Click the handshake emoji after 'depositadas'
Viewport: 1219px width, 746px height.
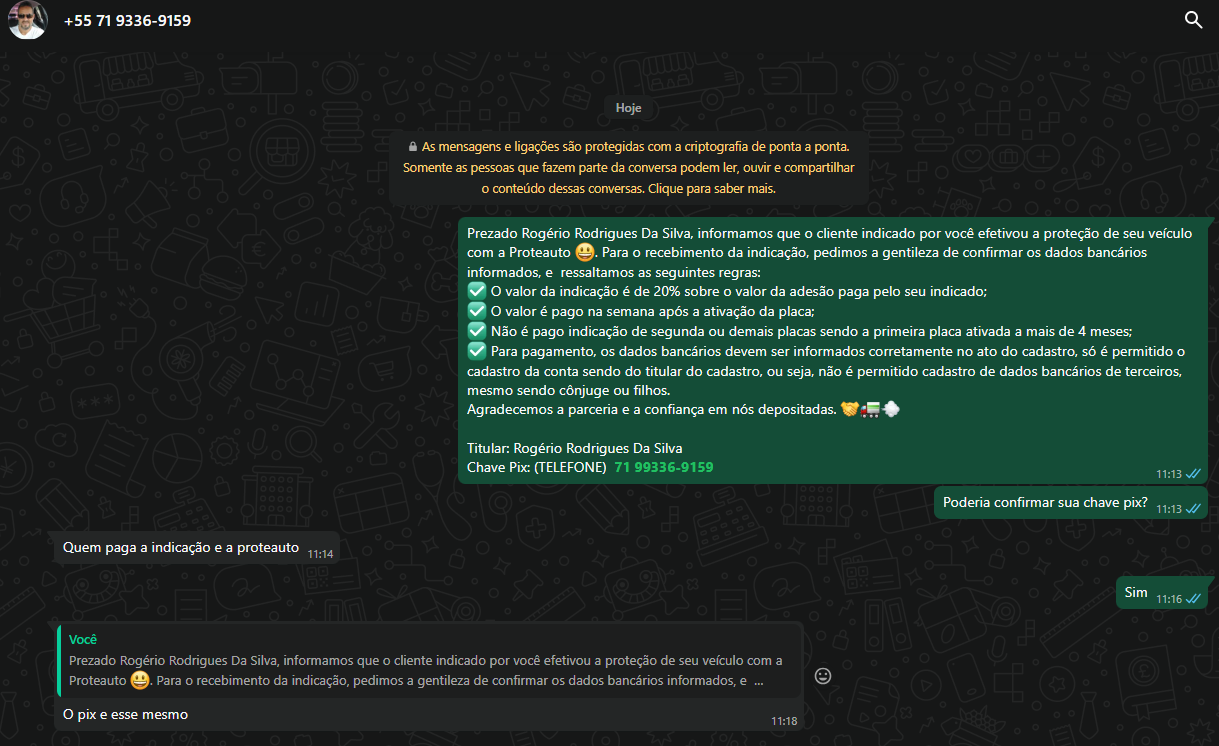[849, 410]
